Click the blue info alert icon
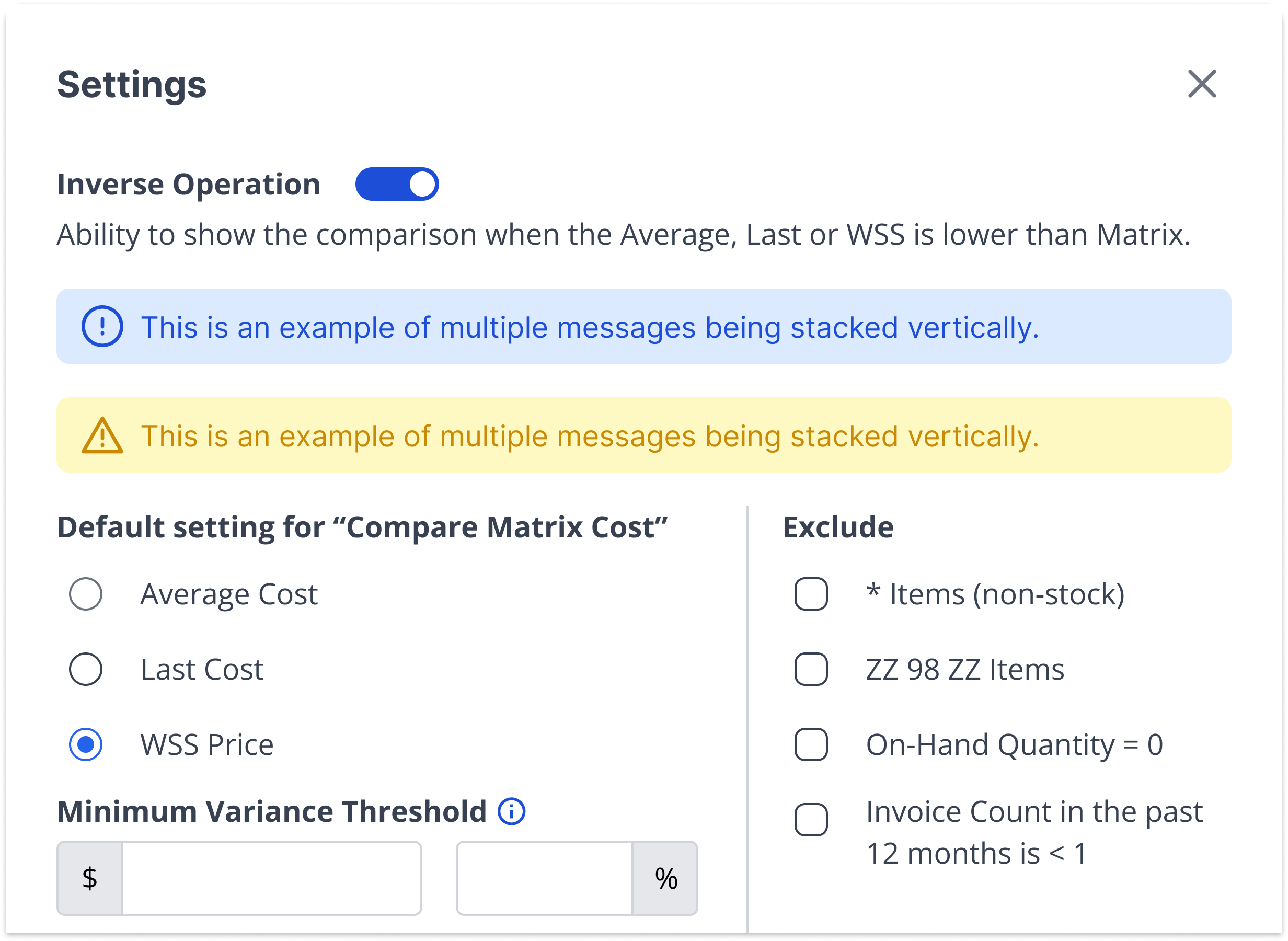This screenshot has height=941, width=1288. 102,326
